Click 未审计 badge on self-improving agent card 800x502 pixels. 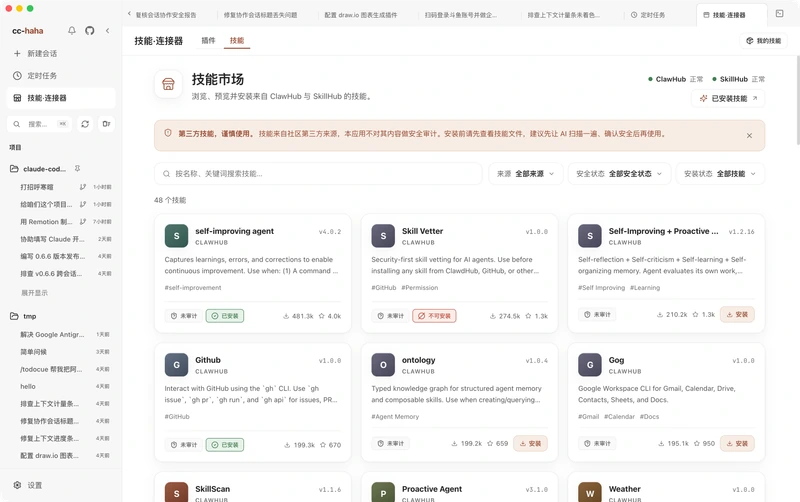click(x=184, y=316)
